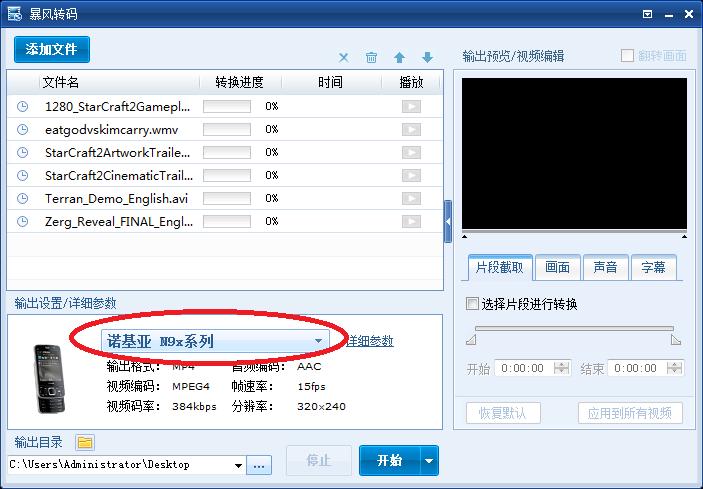Click the 添加文件 button

coord(52,49)
